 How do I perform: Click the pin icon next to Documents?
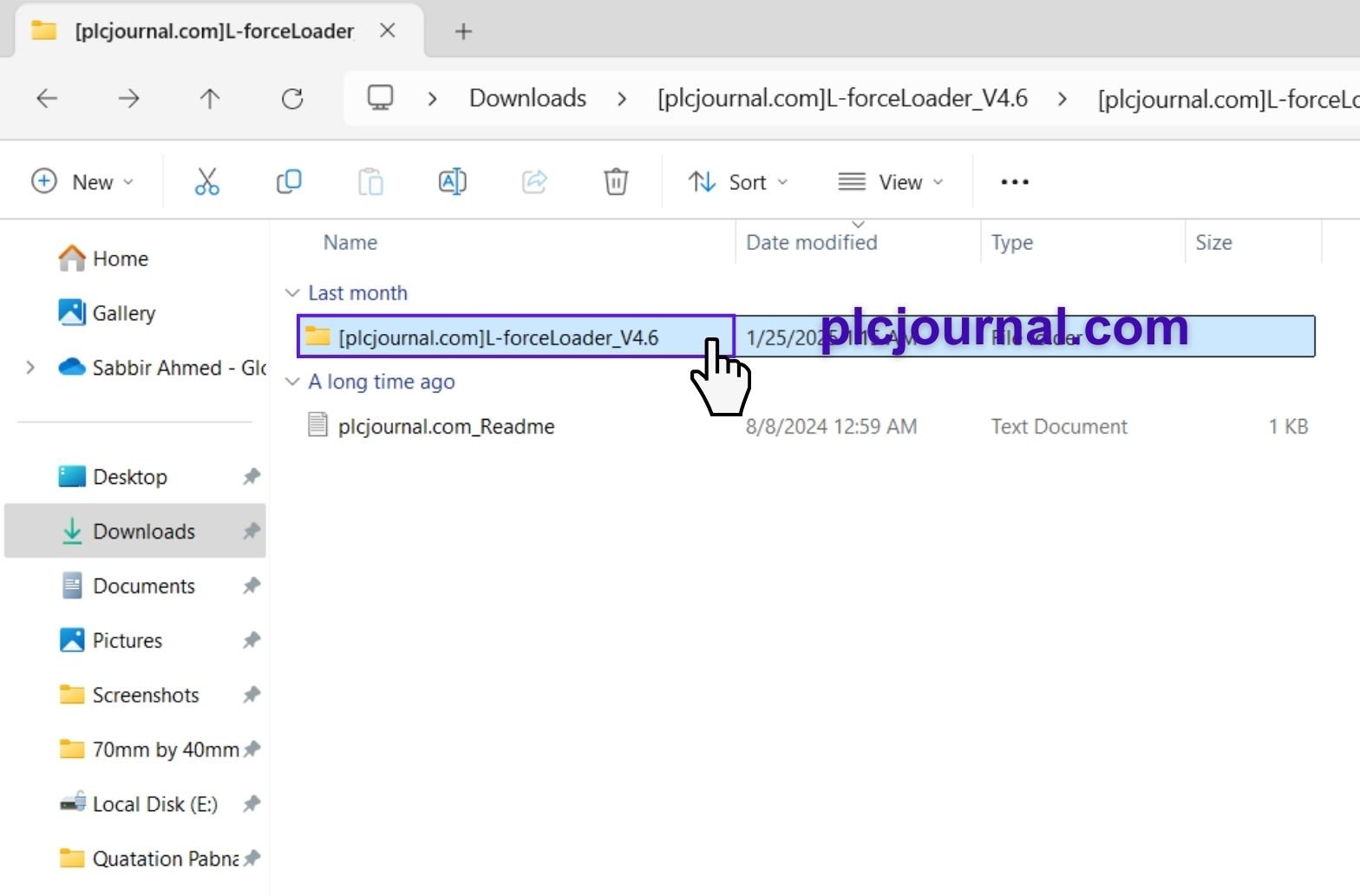click(x=252, y=586)
